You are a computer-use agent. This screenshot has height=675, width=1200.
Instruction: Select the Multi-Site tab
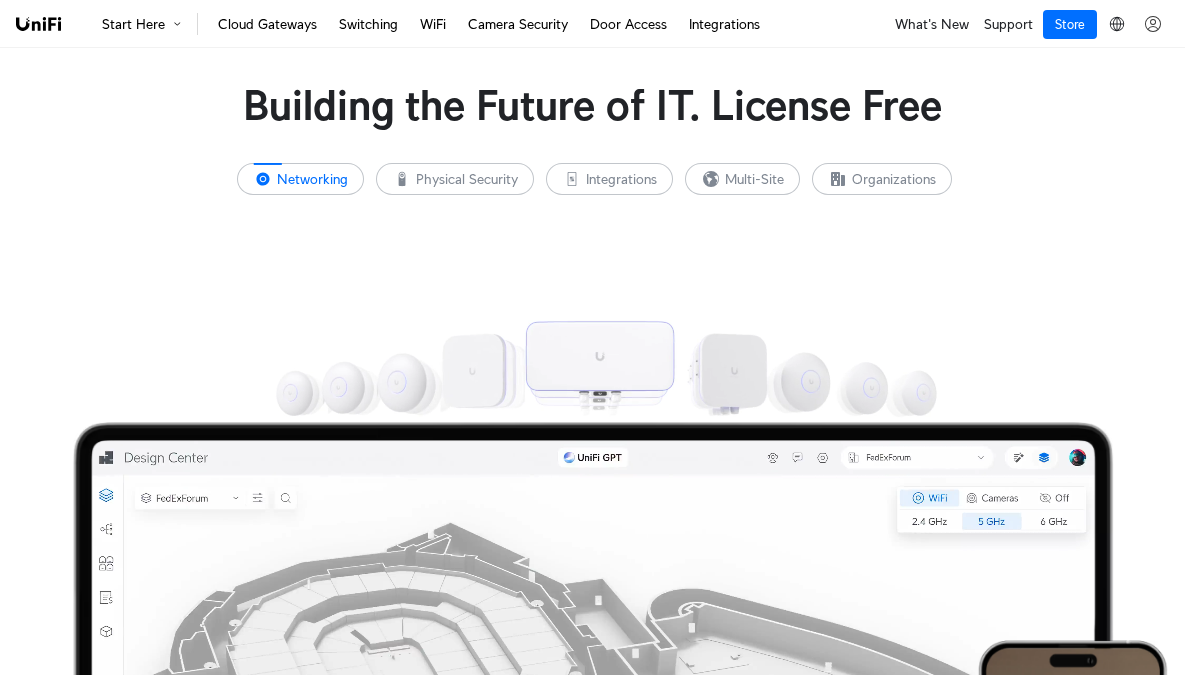(x=742, y=179)
